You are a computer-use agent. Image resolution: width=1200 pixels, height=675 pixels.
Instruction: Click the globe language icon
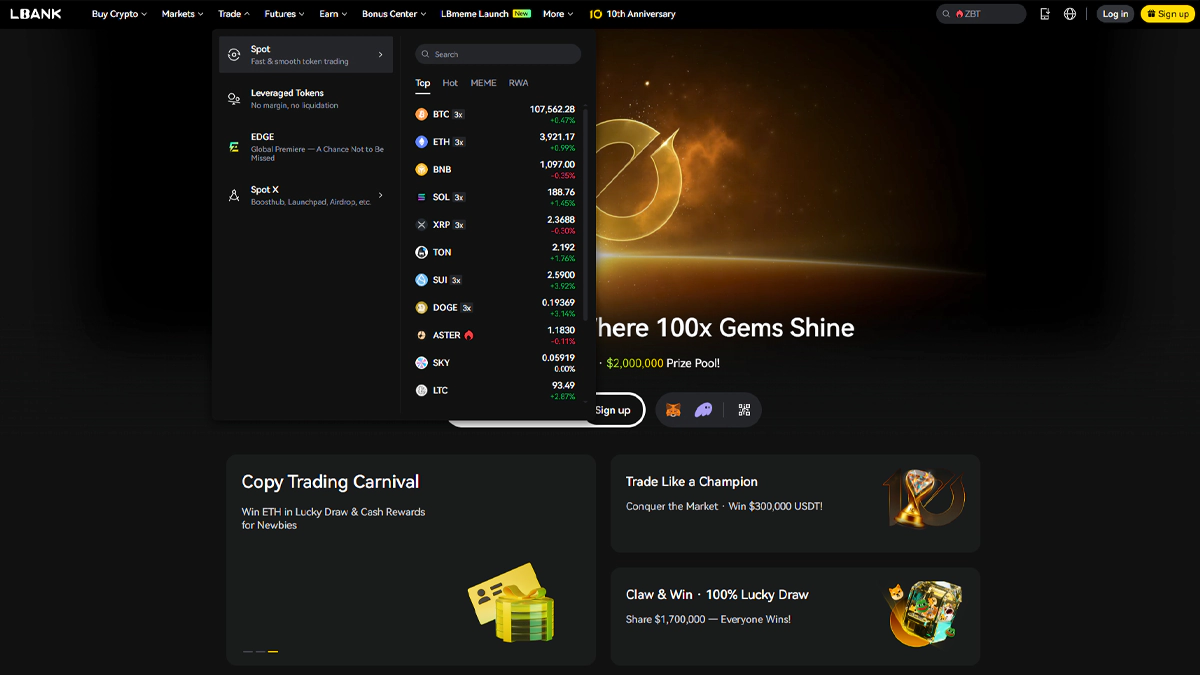tap(1070, 14)
